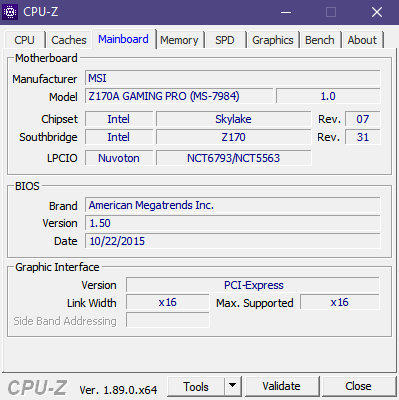The height and width of the screenshot is (400, 399).
Task: Click the Southbridge vendor field Intel
Action: [119, 137]
